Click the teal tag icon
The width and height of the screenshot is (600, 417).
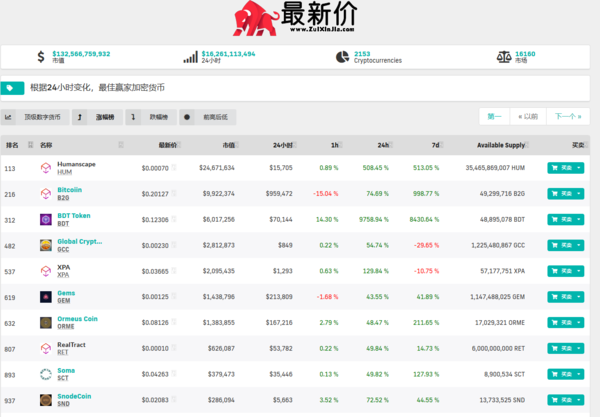pos(12,88)
